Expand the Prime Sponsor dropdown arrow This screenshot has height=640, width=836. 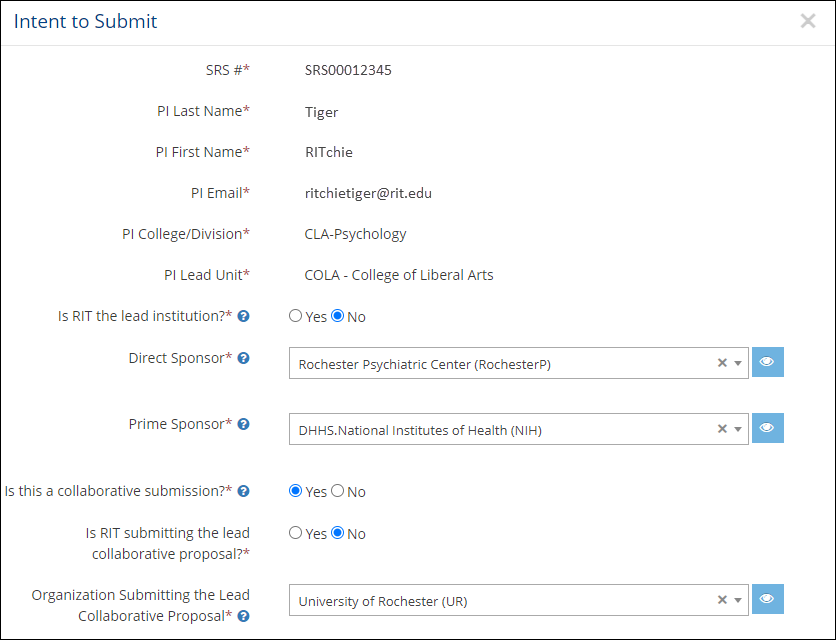[x=738, y=429]
